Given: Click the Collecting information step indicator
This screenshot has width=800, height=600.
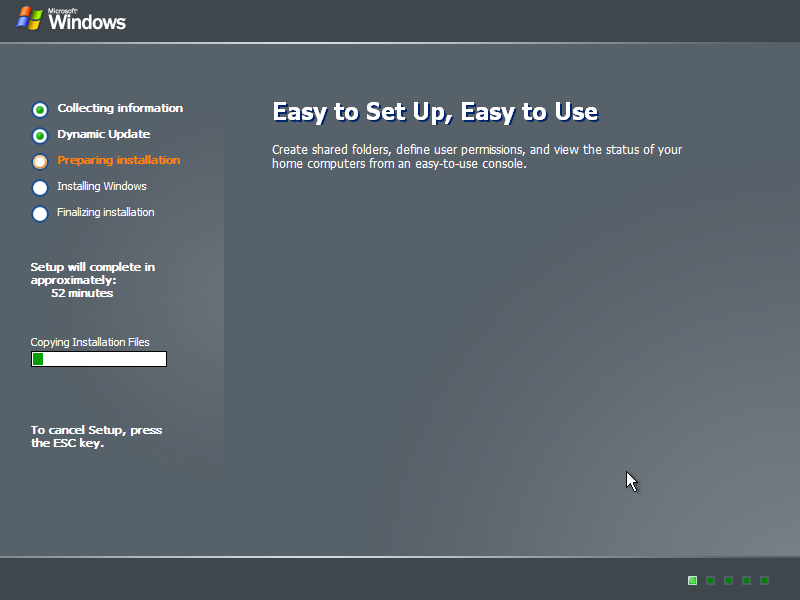Looking at the screenshot, I should click(x=40, y=109).
